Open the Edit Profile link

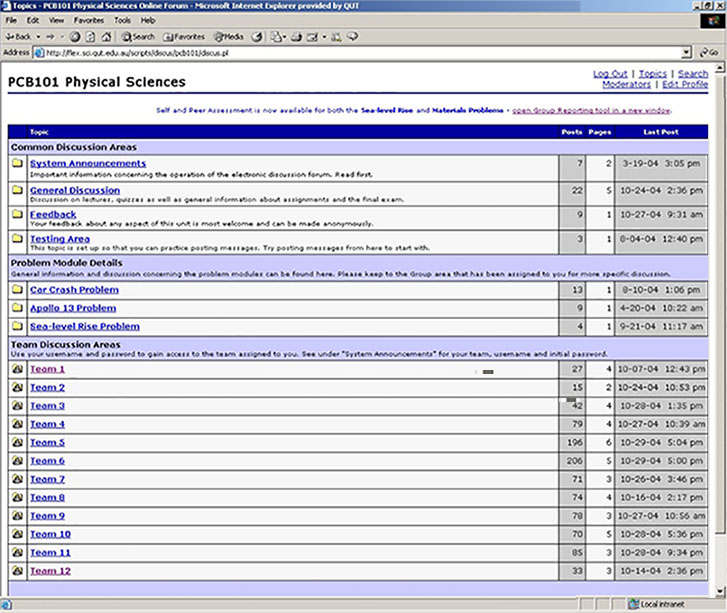684,85
